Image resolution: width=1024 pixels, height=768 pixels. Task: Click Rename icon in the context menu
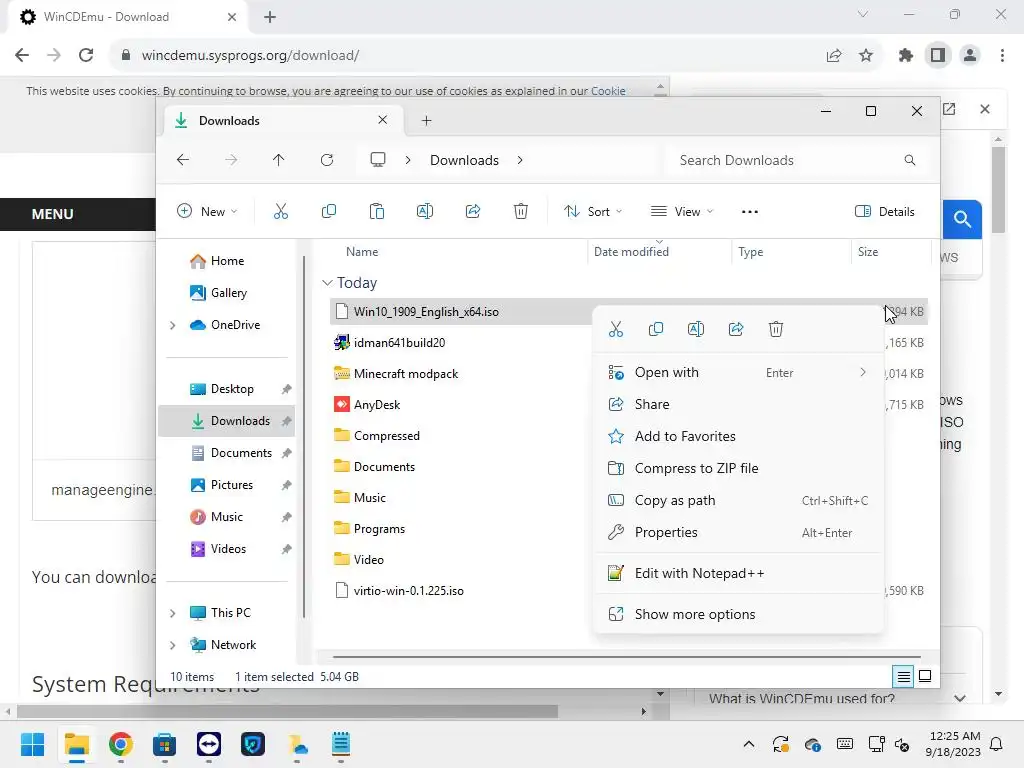click(x=696, y=329)
